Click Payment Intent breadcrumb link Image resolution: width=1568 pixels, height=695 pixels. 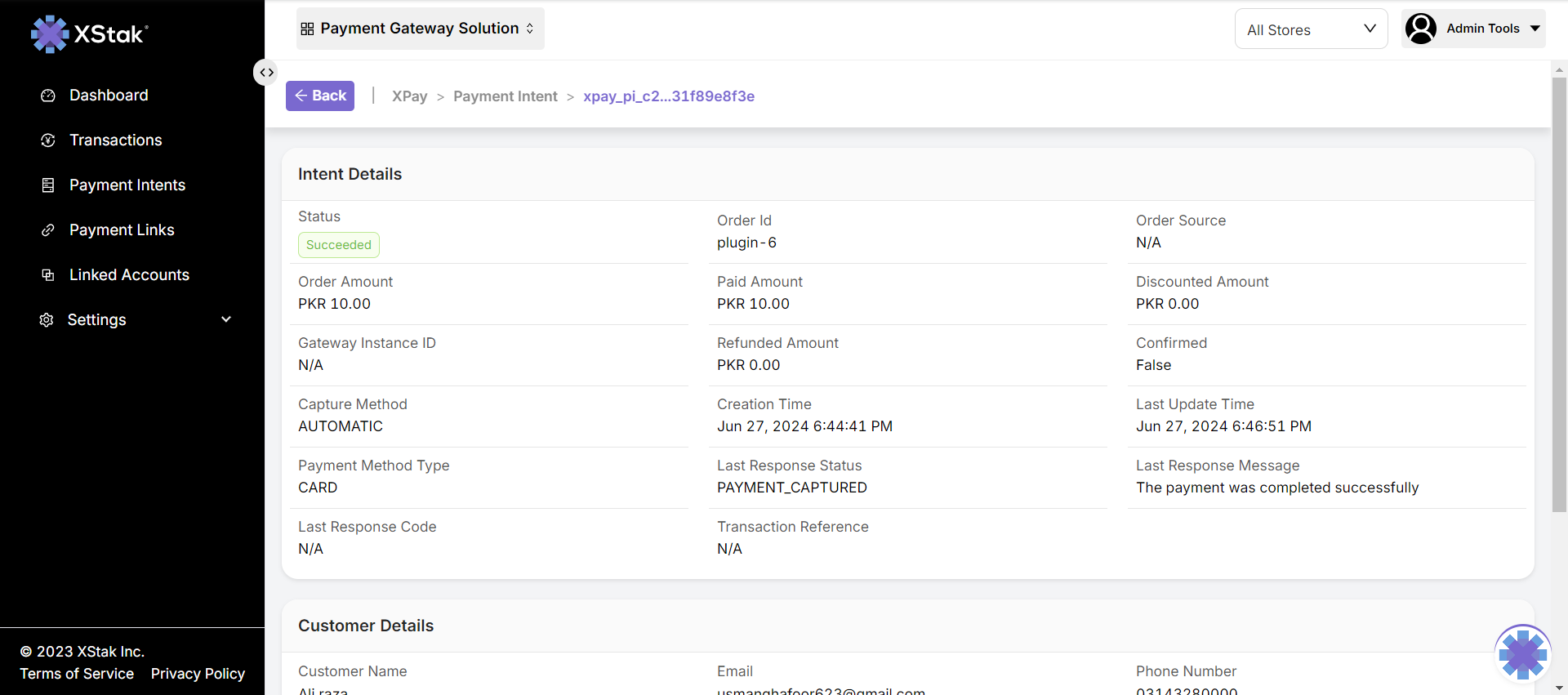(x=505, y=96)
